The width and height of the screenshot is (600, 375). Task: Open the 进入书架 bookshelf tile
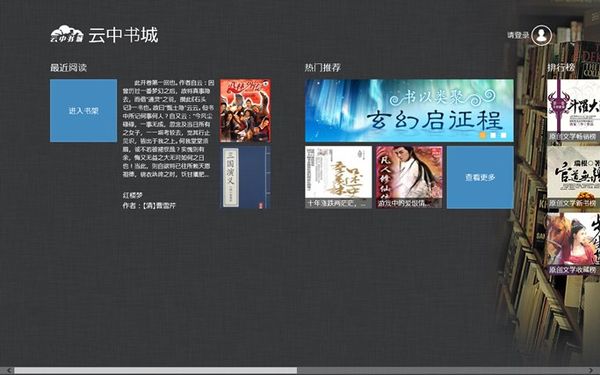point(83,111)
